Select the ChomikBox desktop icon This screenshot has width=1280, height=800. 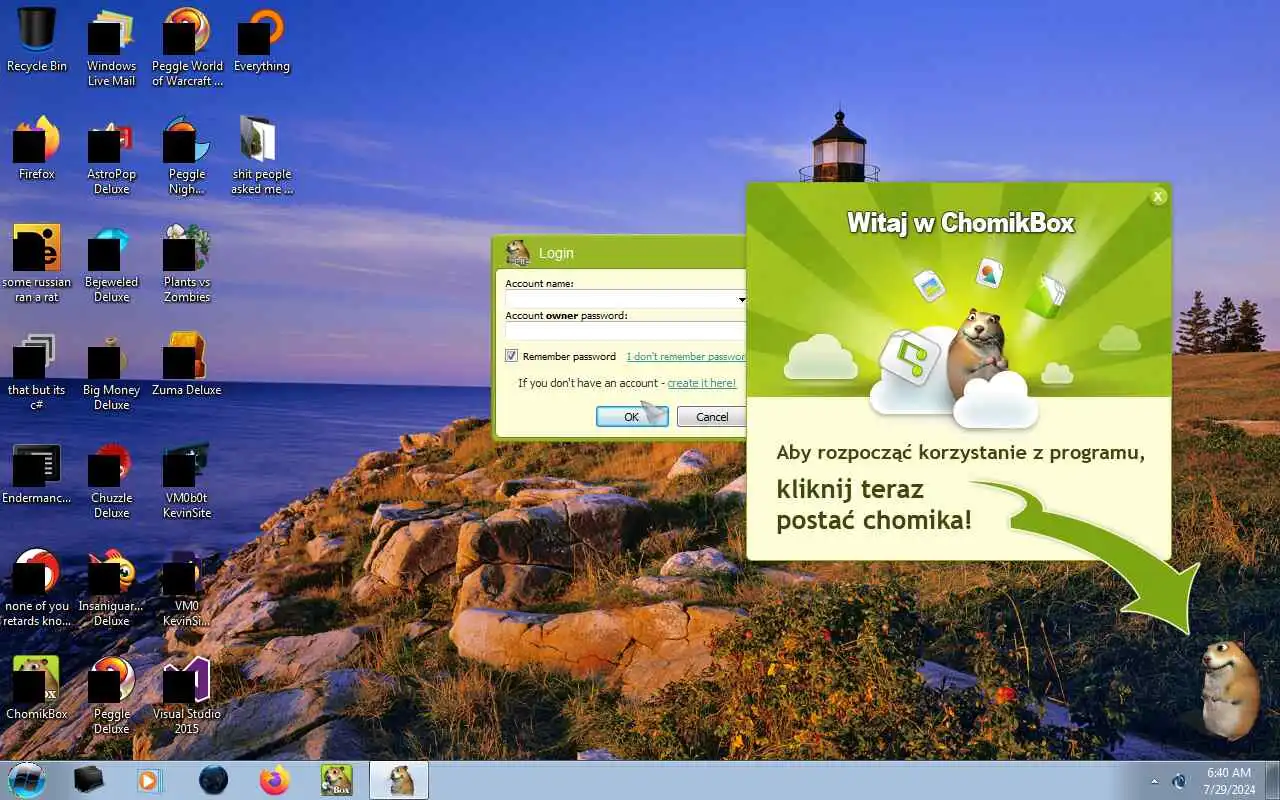[37, 688]
